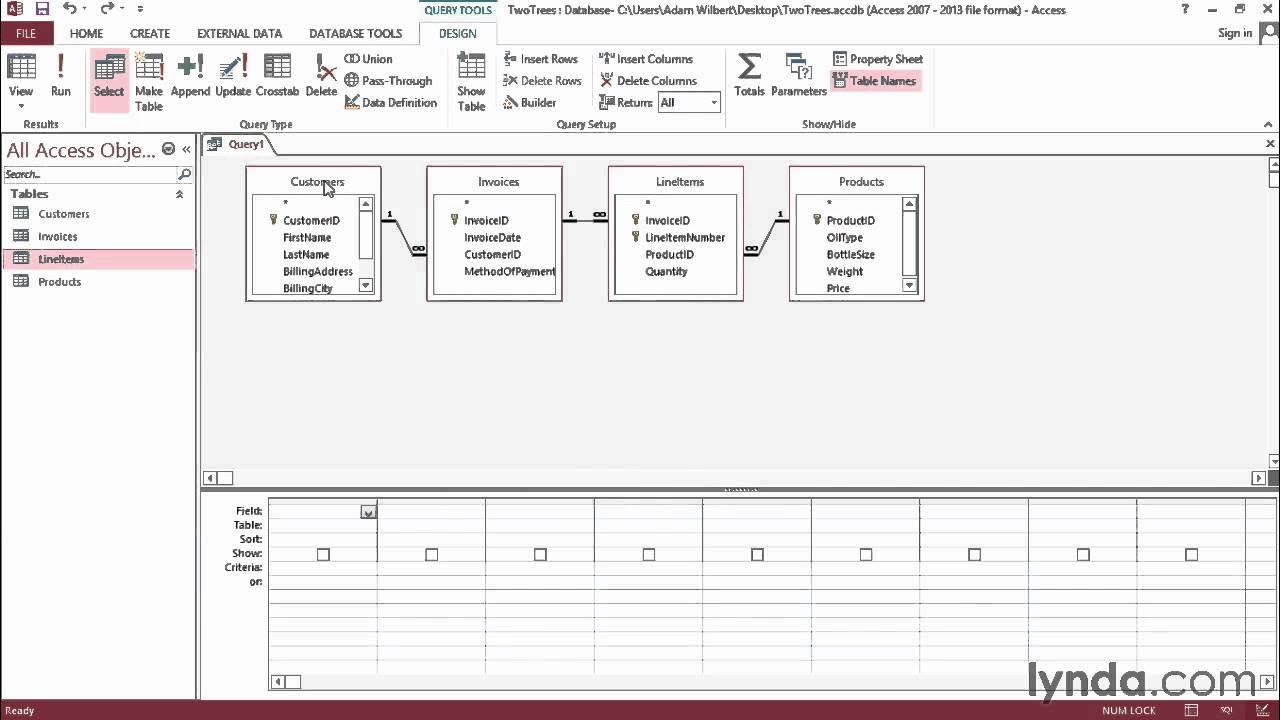The width and height of the screenshot is (1280, 720).
Task: Click Delete Rows in Query Setup
Action: [x=542, y=81]
